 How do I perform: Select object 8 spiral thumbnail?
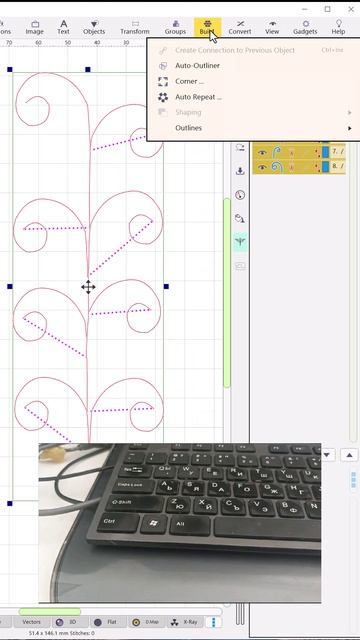pyautogui.click(x=277, y=167)
